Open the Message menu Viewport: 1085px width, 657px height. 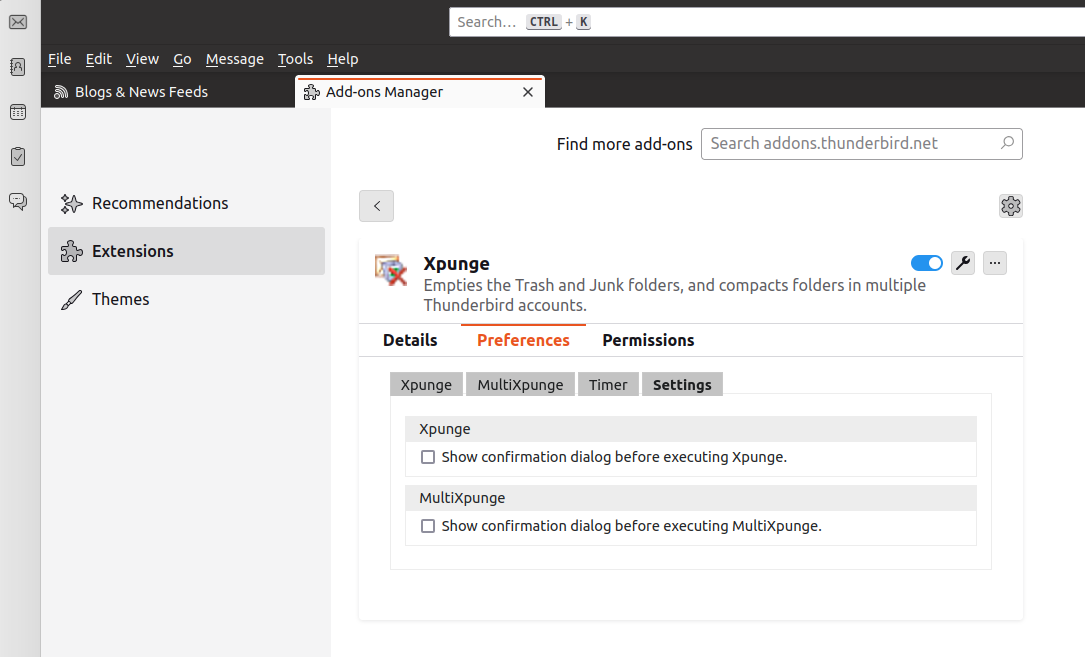click(234, 59)
